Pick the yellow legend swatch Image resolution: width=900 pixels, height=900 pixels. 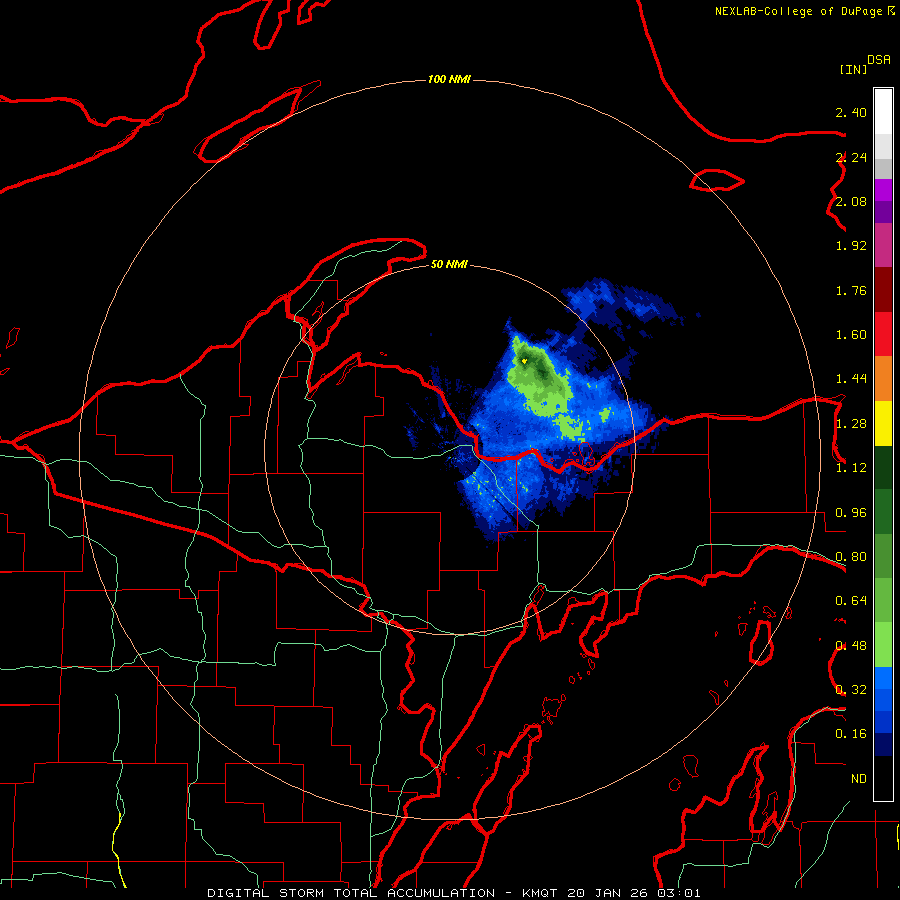point(883,423)
